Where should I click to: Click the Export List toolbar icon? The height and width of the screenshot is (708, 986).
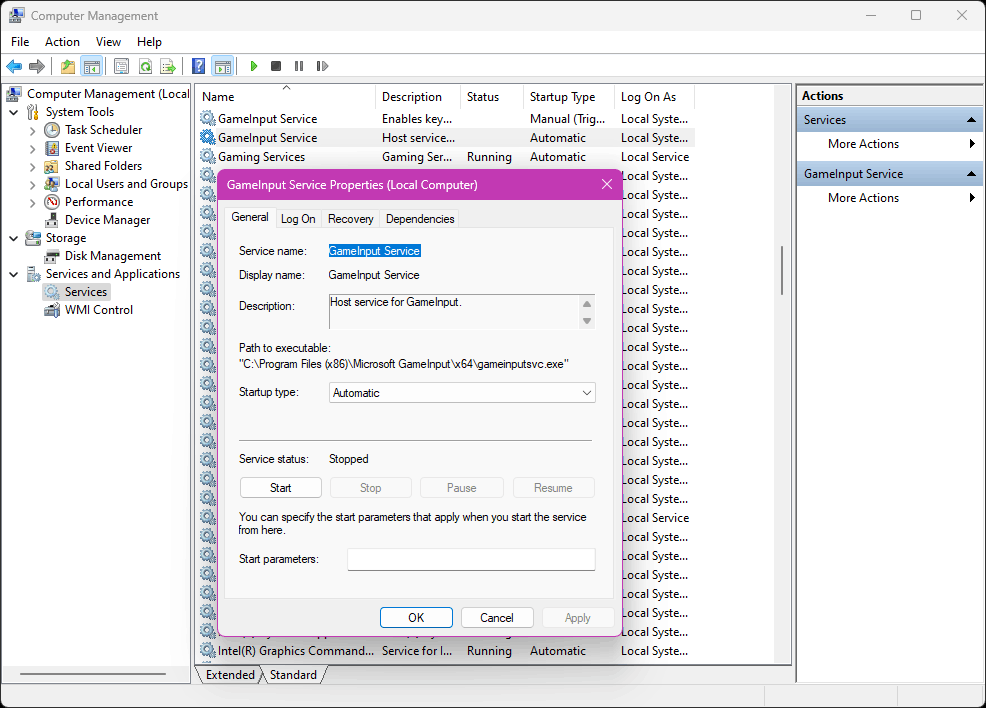168,66
